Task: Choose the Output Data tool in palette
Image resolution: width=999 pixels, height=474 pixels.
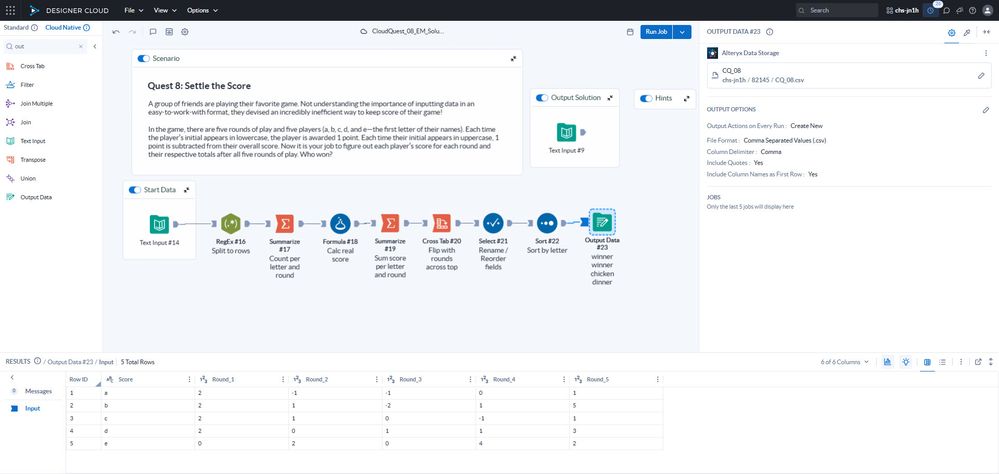Action: tap(36, 197)
